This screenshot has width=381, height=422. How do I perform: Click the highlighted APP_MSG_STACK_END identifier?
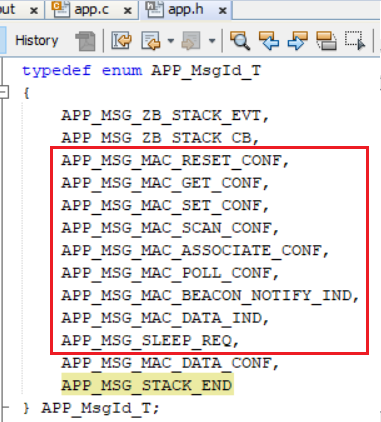pyautogui.click(x=147, y=385)
